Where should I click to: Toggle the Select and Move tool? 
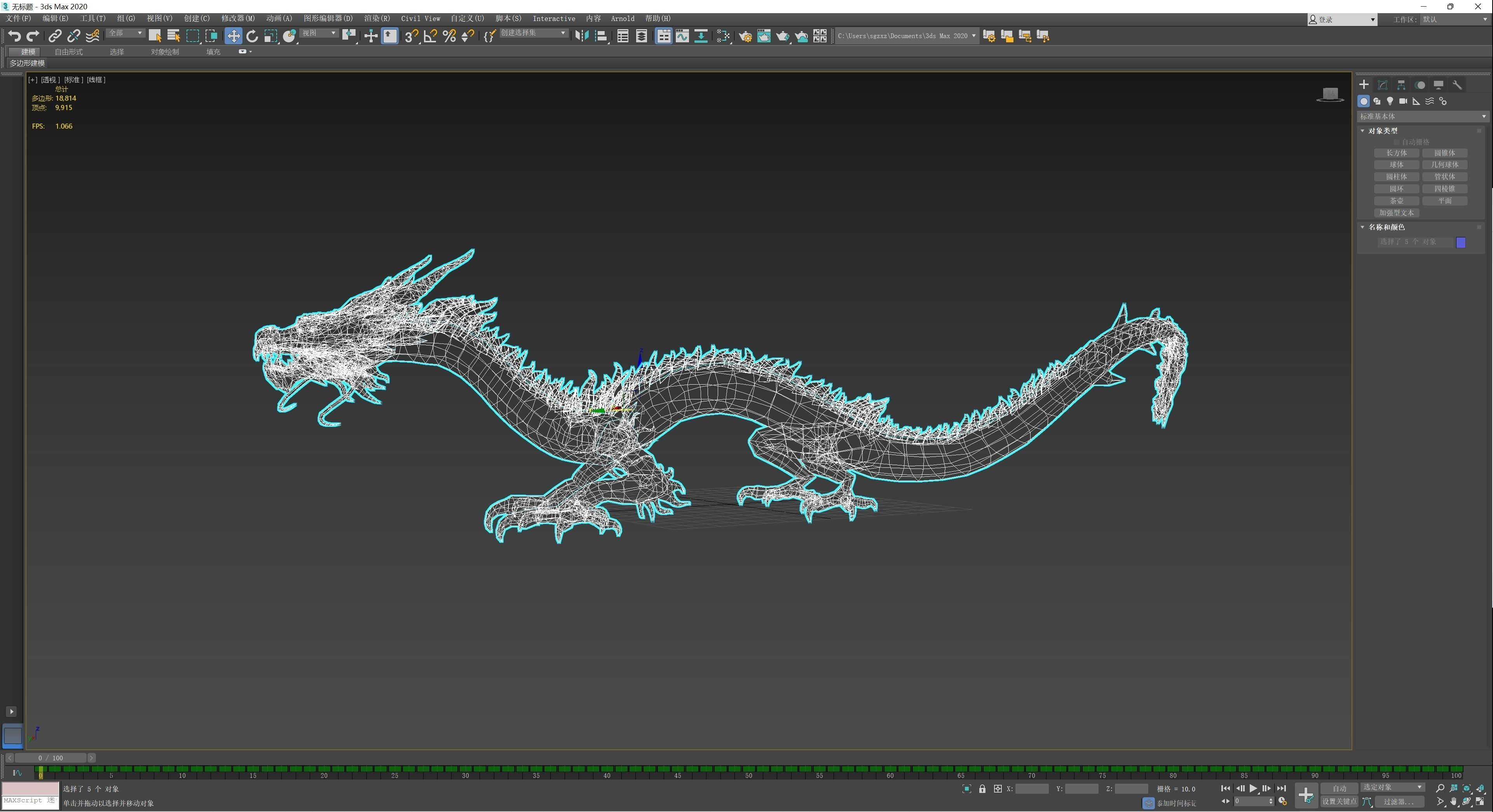pyautogui.click(x=233, y=36)
